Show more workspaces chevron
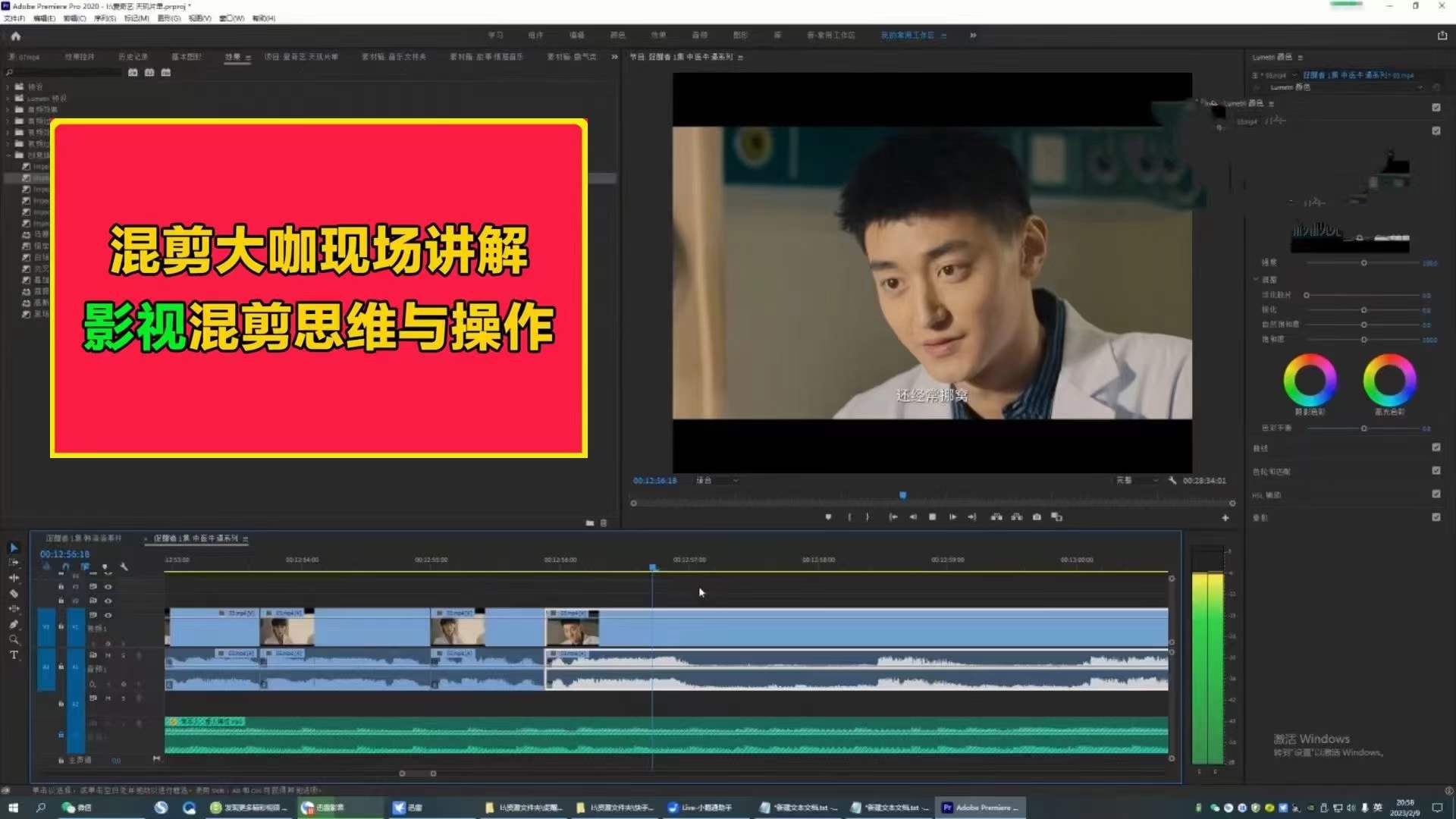This screenshot has height=819, width=1456. (x=973, y=36)
